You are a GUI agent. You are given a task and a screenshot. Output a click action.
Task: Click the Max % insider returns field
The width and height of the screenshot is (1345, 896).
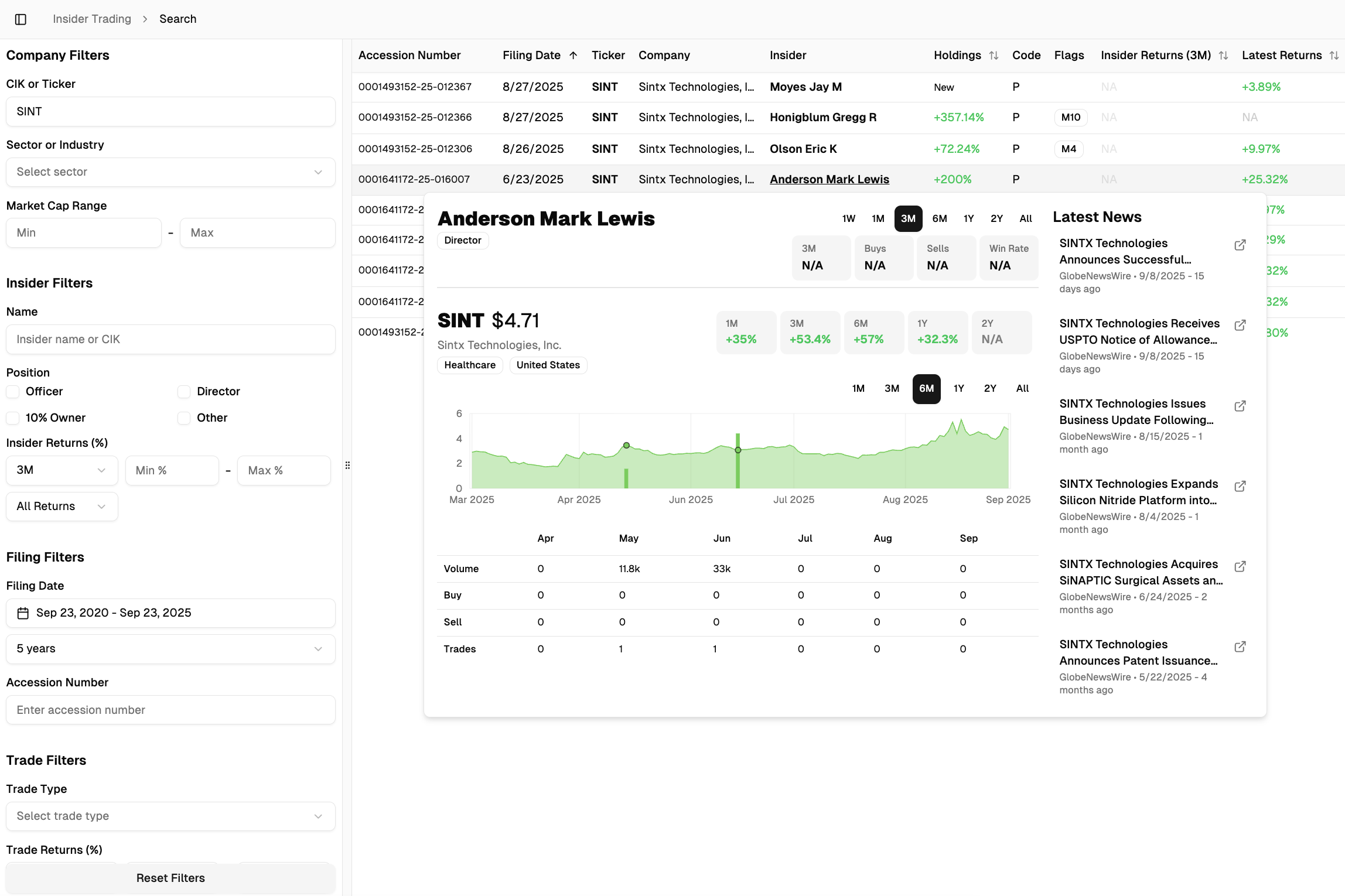[x=284, y=471]
